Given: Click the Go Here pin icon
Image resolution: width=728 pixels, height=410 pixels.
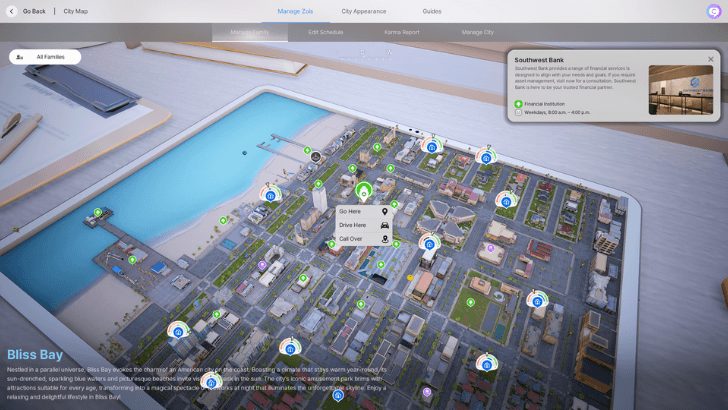Looking at the screenshot, I should (x=385, y=212).
